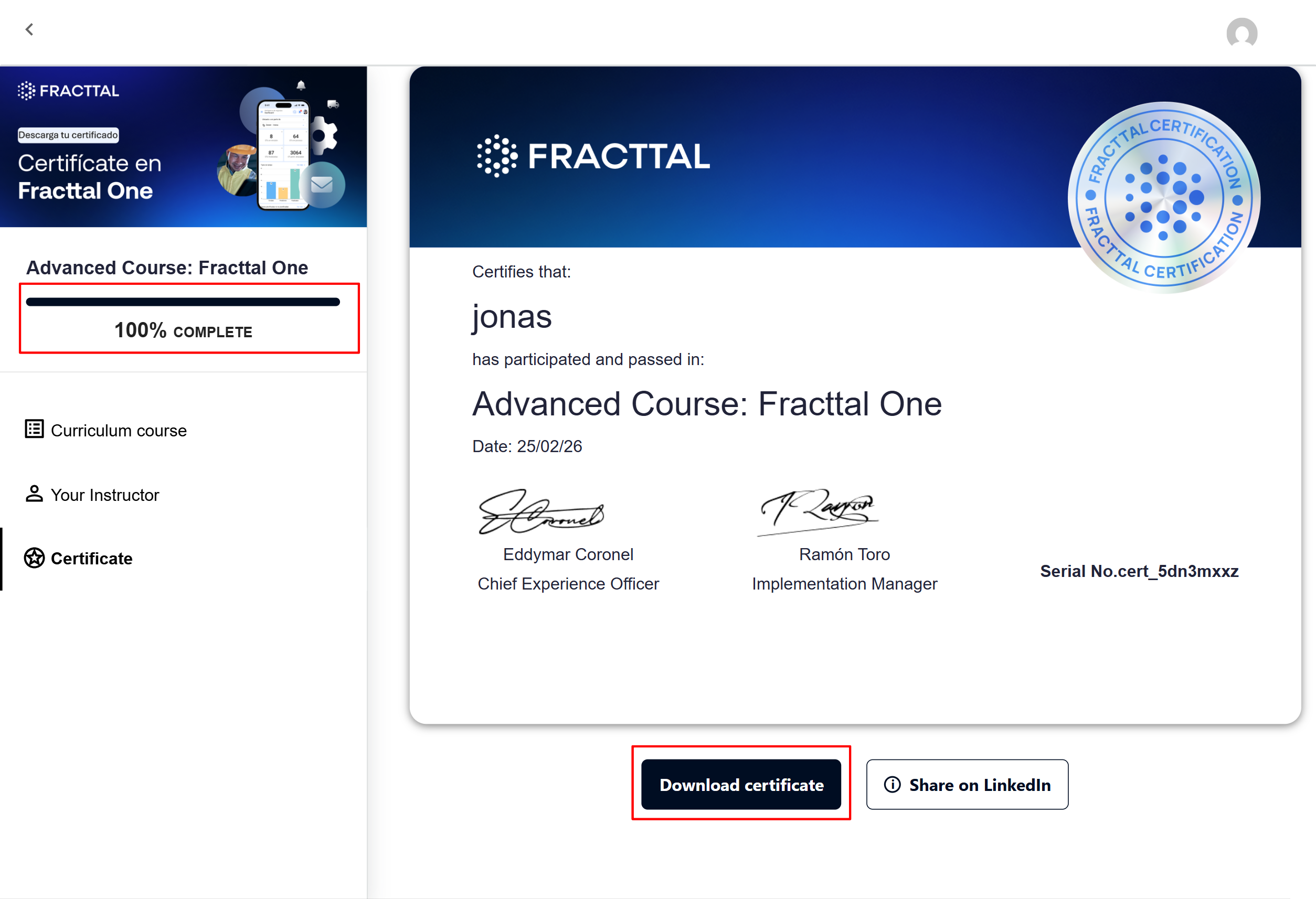Open the user profile avatar
The height and width of the screenshot is (899, 1316).
pos(1241,34)
